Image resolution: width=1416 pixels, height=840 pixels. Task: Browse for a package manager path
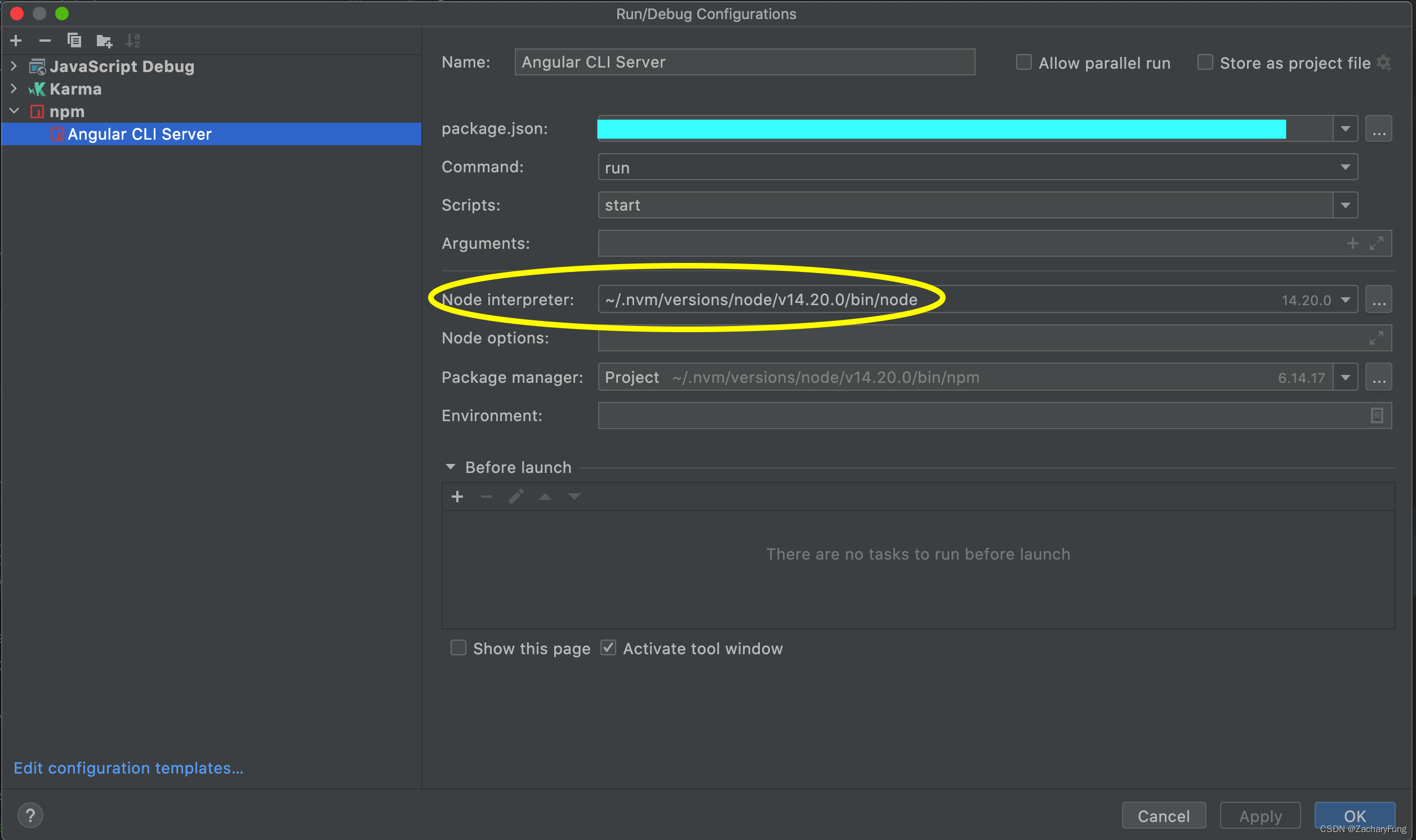point(1379,378)
